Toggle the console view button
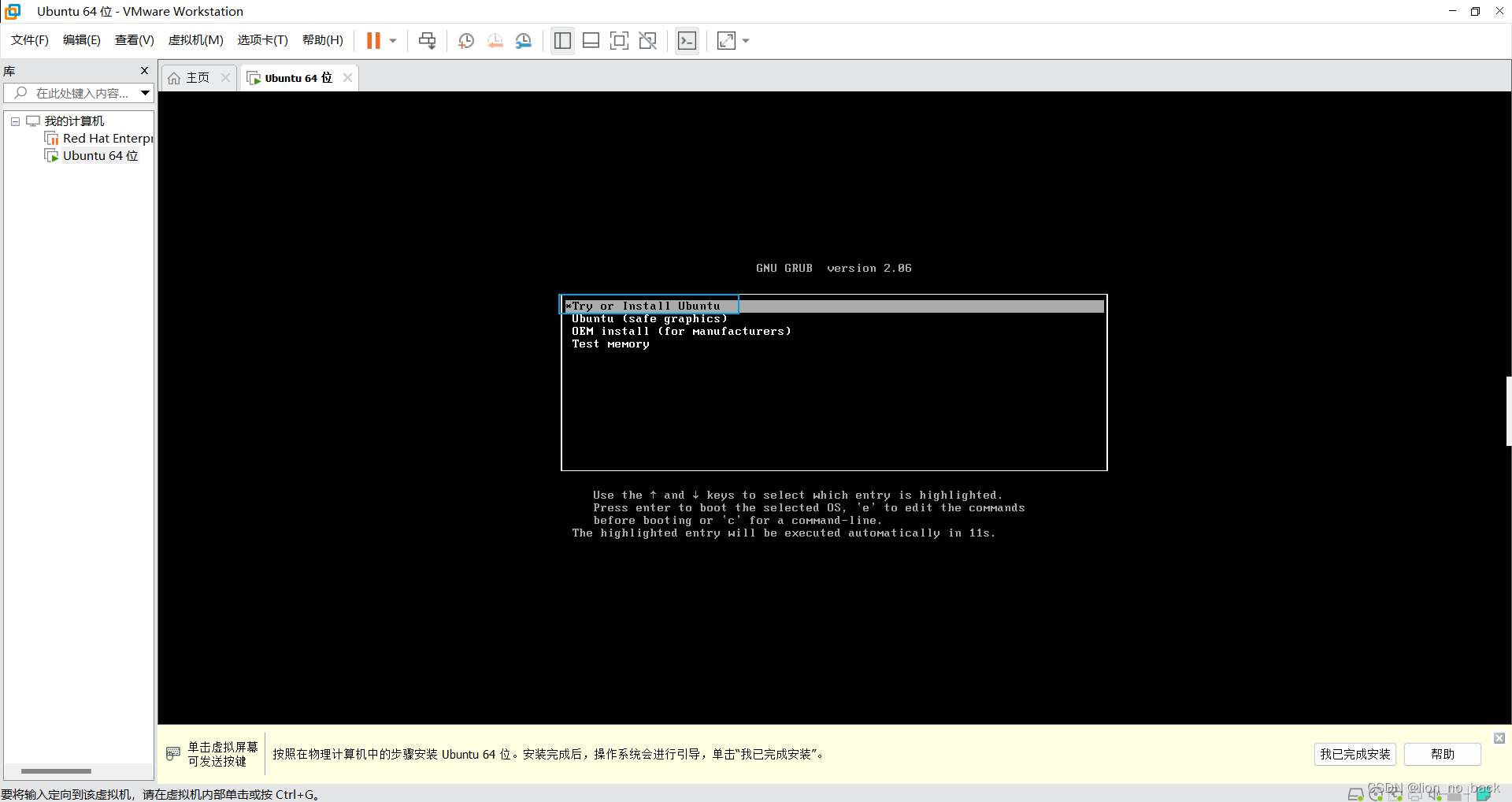This screenshot has width=1512, height=802. click(x=687, y=40)
